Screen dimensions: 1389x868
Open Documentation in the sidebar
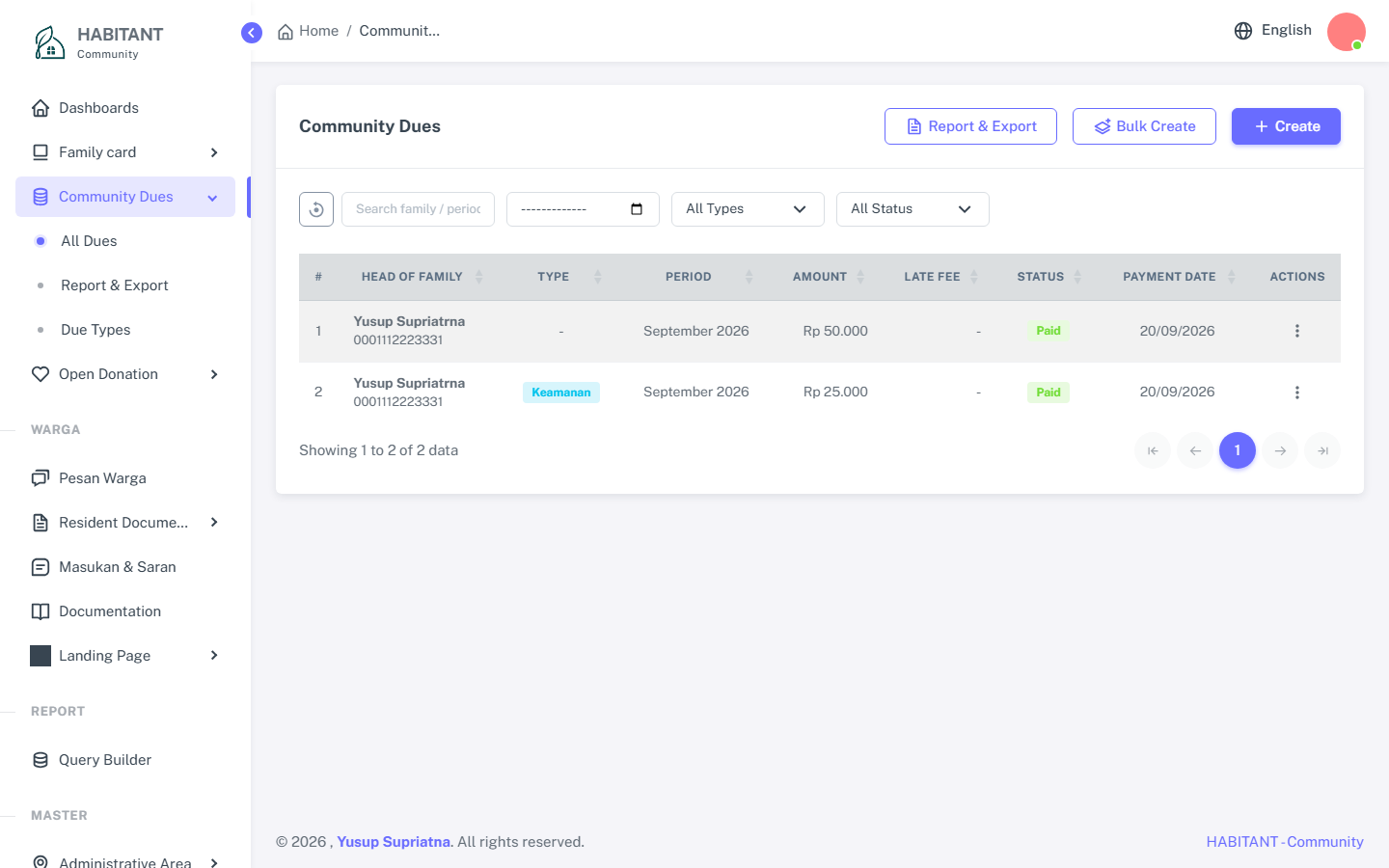(x=125, y=611)
